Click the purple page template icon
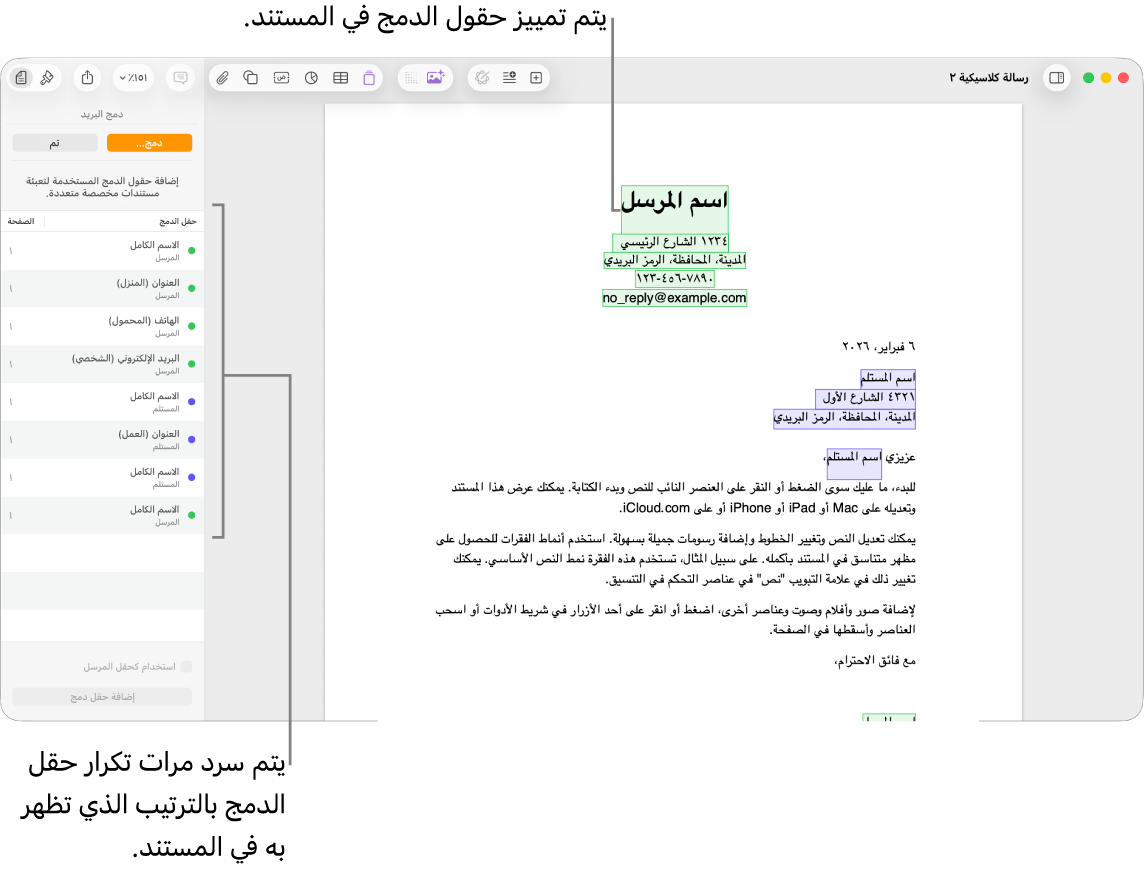 pyautogui.click(x=369, y=77)
